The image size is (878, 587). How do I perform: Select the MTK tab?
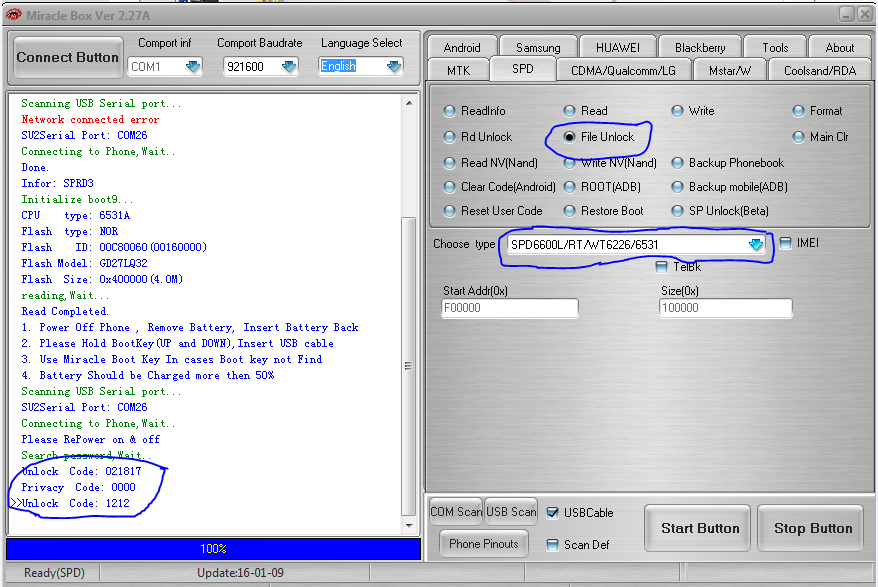coord(459,71)
